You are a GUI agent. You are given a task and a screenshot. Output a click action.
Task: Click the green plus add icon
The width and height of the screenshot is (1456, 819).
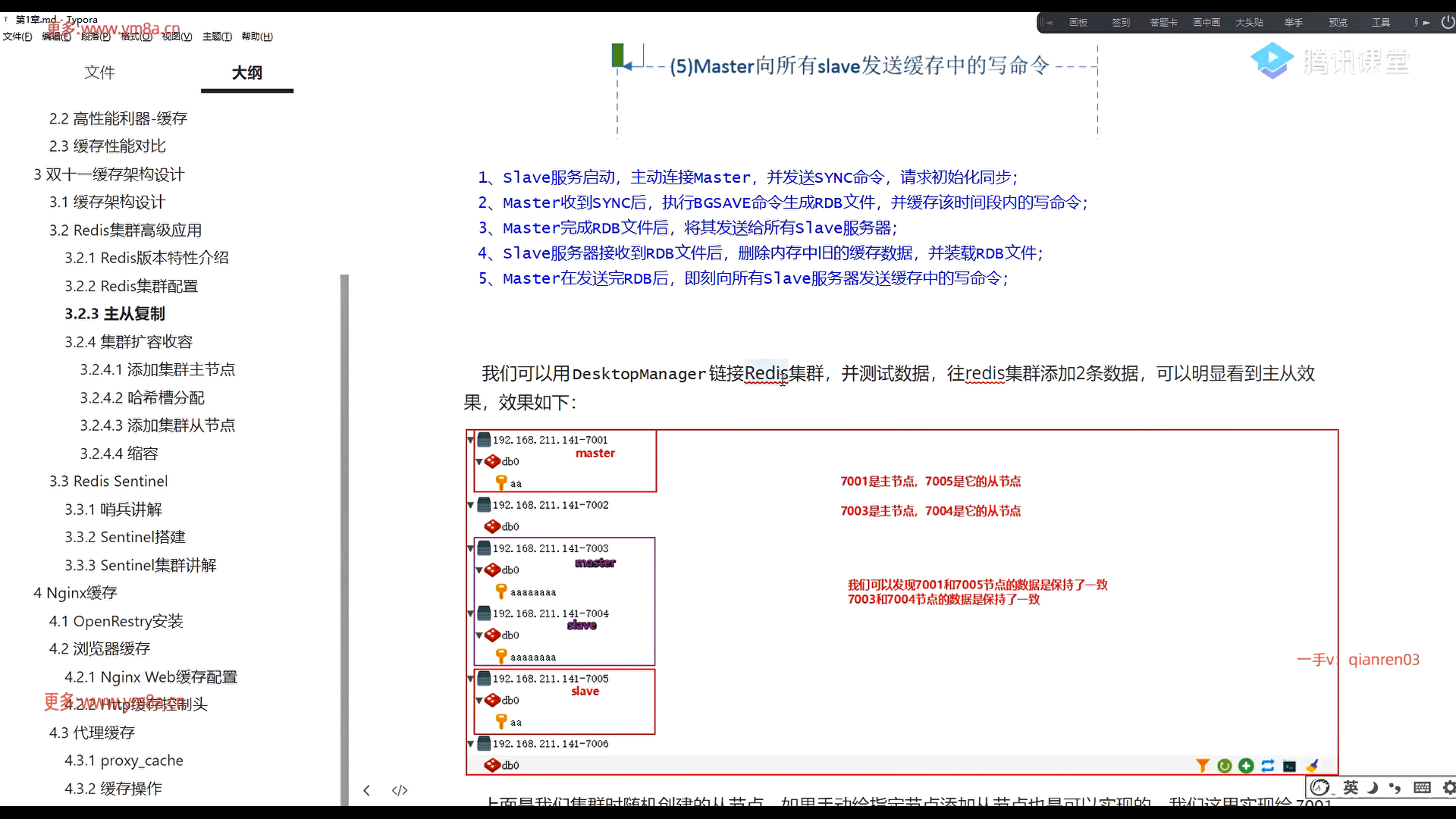click(1246, 766)
